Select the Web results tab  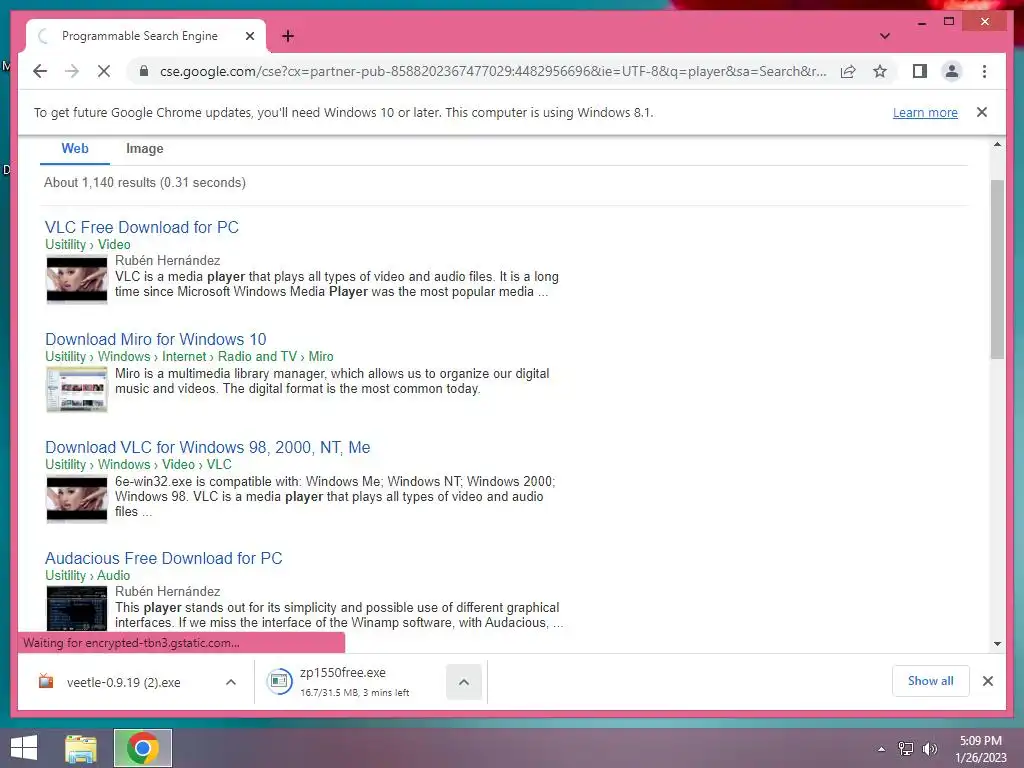click(75, 148)
